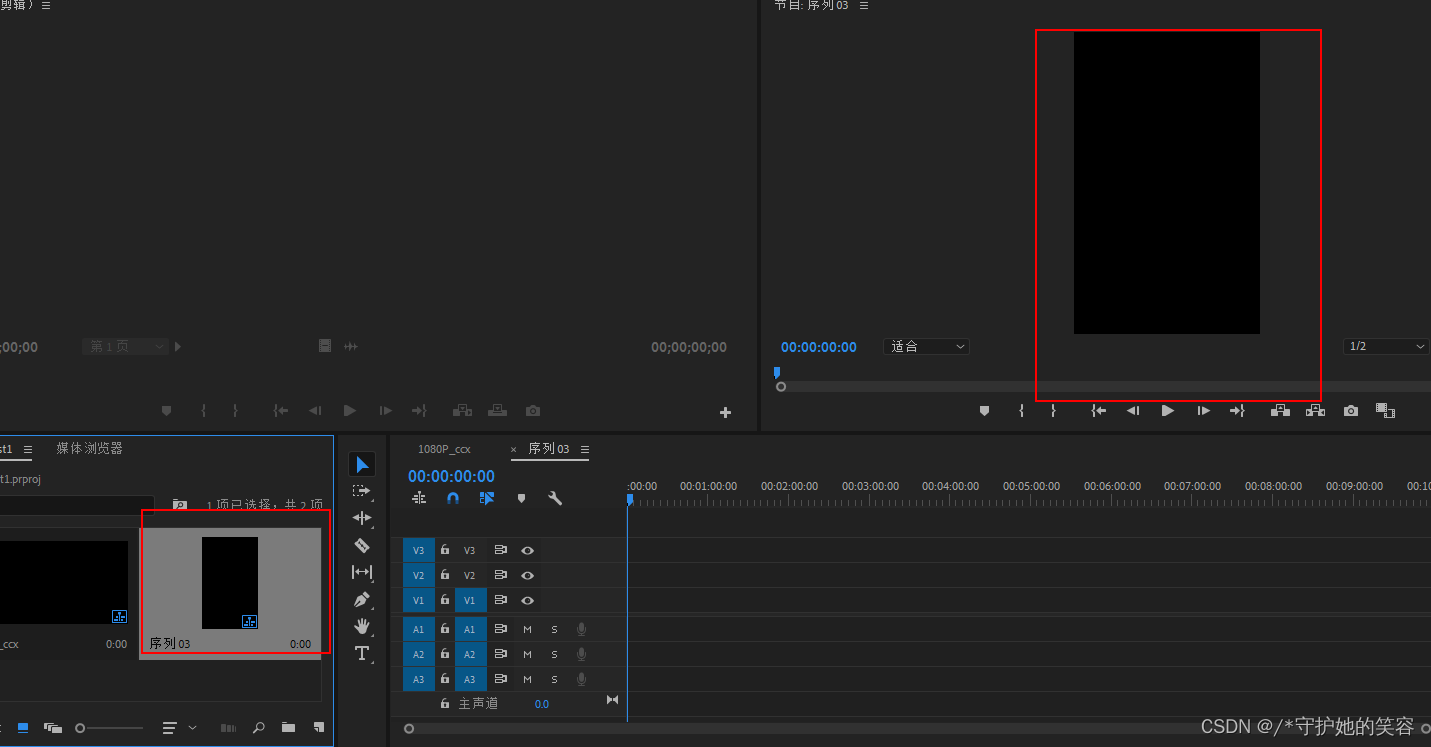Open 第1页 dropdown in Source monitor
Image resolution: width=1431 pixels, height=747 pixels.
pyautogui.click(x=125, y=346)
